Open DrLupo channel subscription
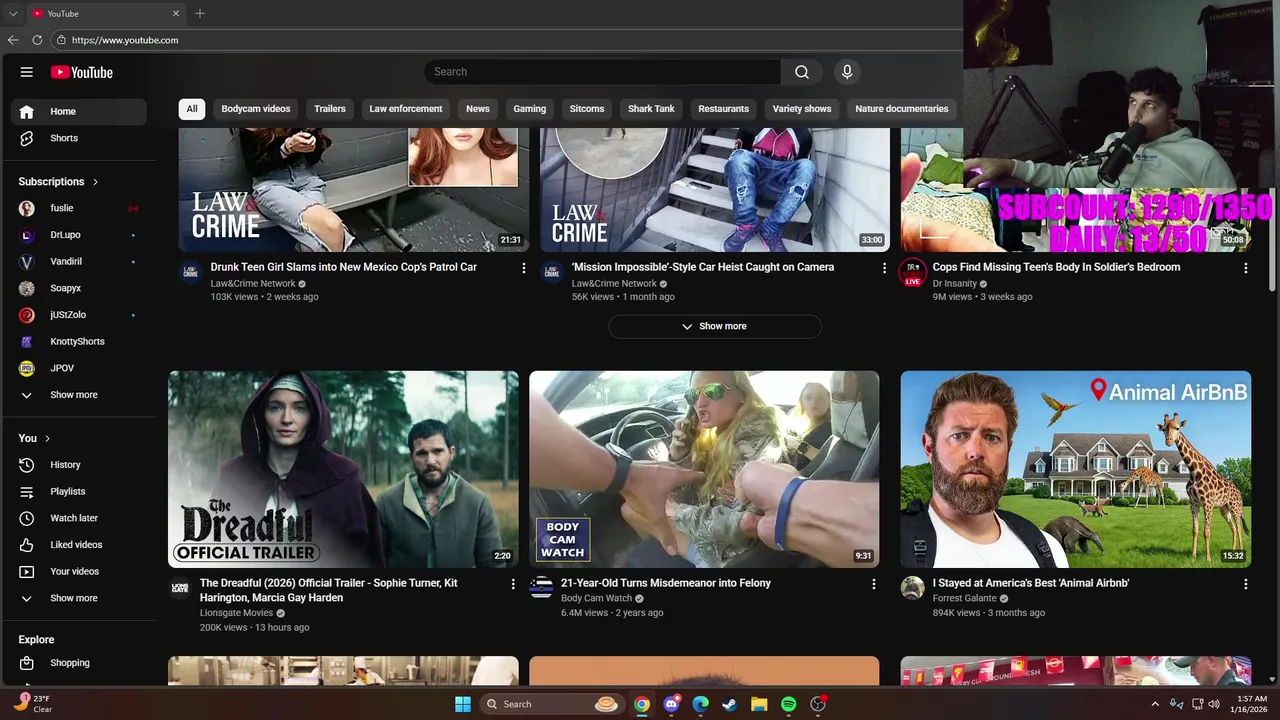This screenshot has width=1280, height=720. coord(79,235)
